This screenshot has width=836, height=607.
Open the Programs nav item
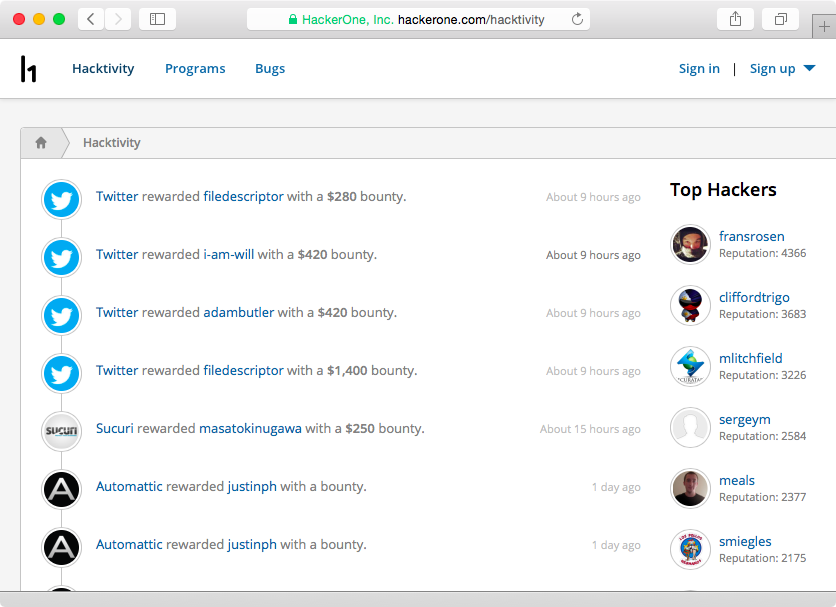click(195, 69)
